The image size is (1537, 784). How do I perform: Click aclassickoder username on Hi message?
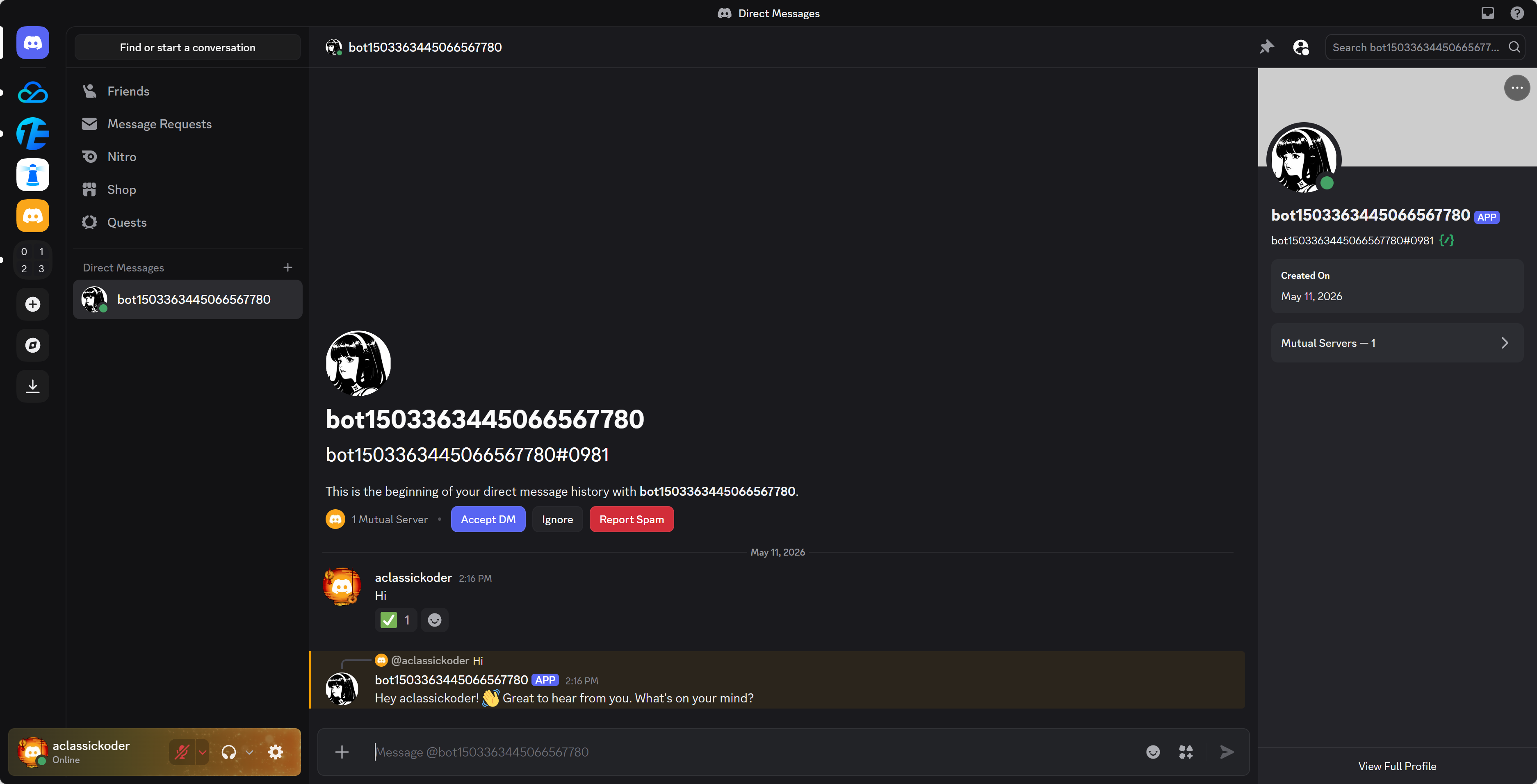[x=413, y=578]
